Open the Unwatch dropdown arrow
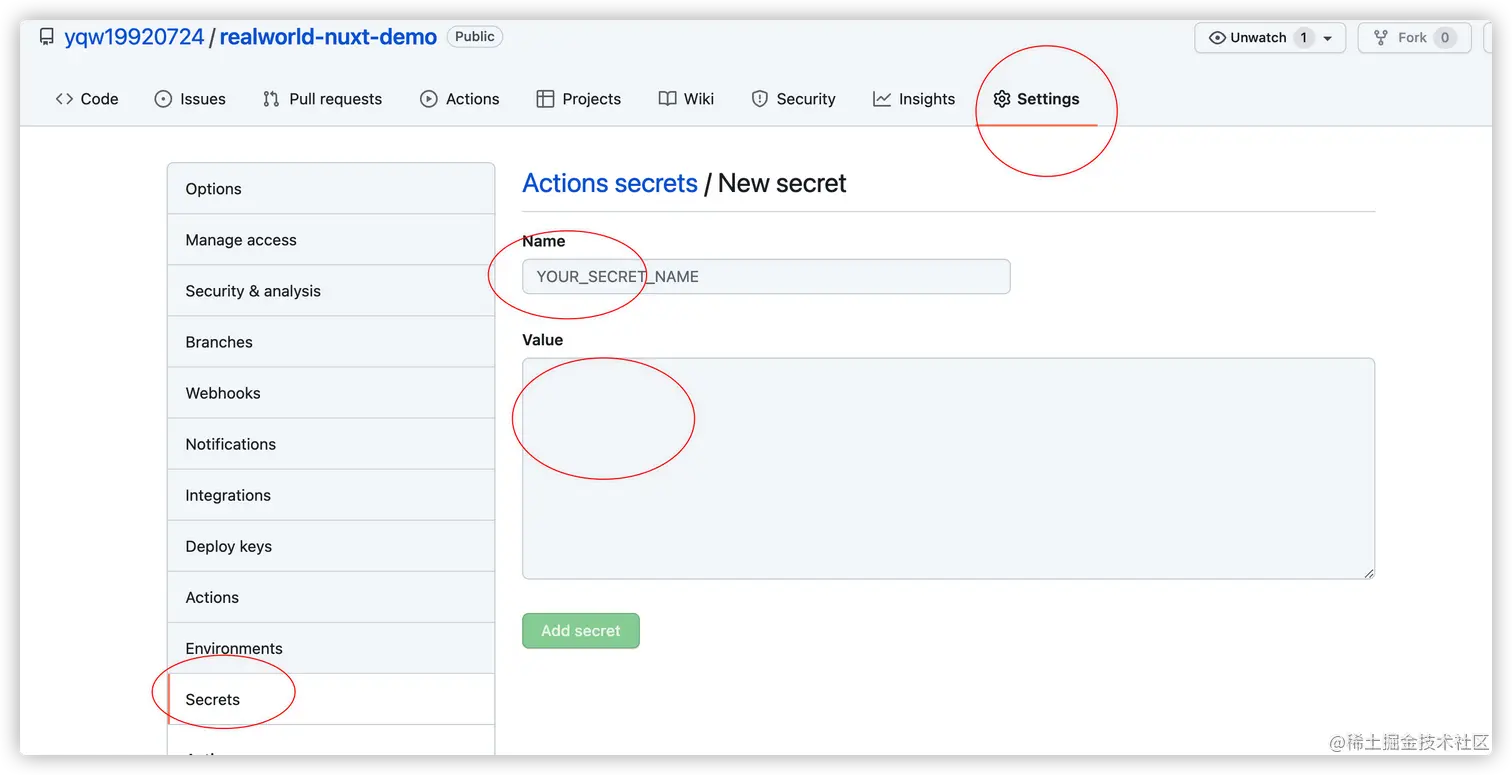 point(1328,39)
